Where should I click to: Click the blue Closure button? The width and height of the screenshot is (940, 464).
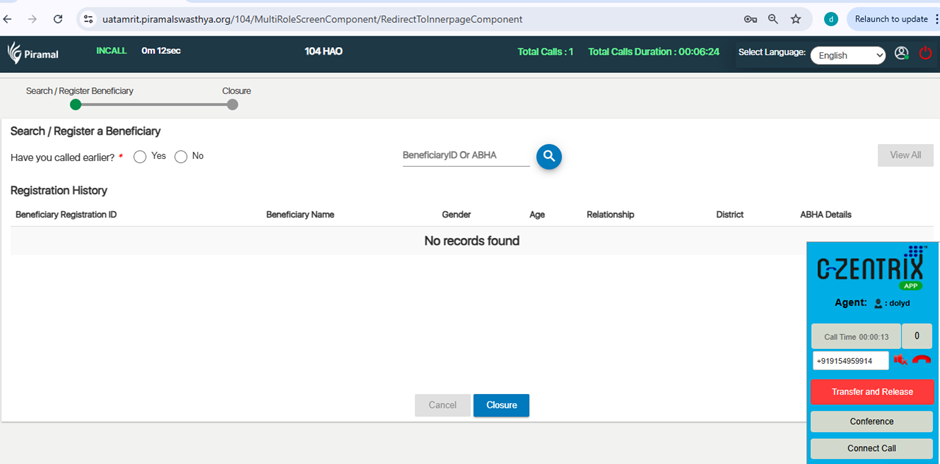501,405
